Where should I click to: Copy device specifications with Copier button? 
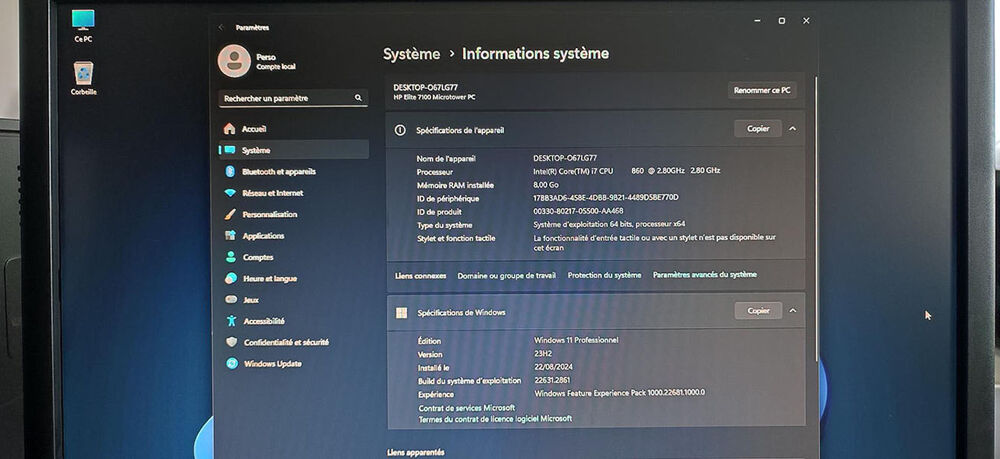click(x=758, y=129)
